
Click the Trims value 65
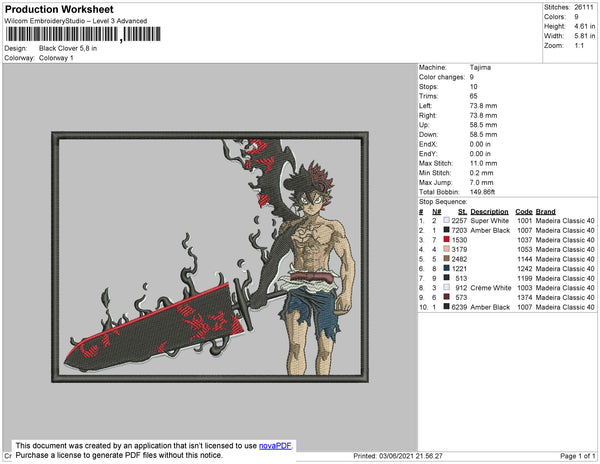(x=473, y=96)
